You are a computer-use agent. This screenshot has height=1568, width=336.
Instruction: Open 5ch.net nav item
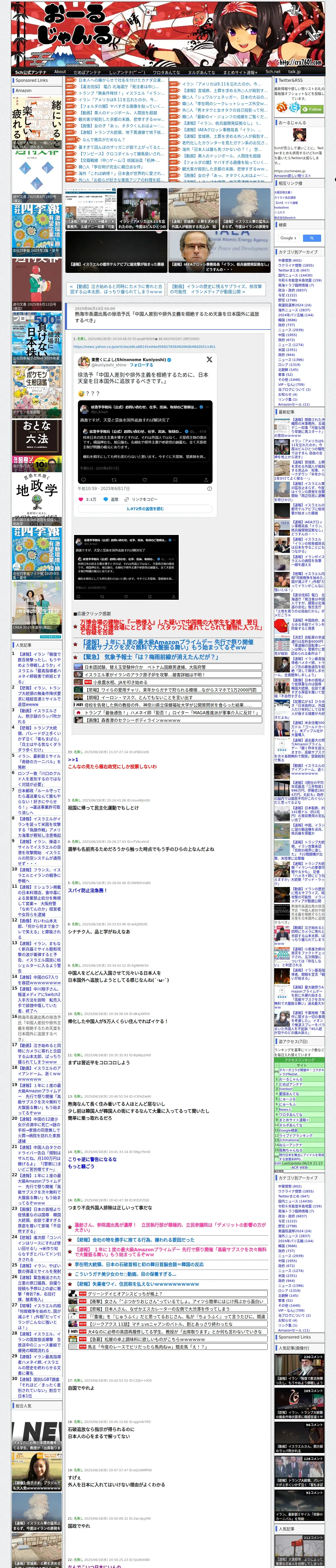[273, 72]
